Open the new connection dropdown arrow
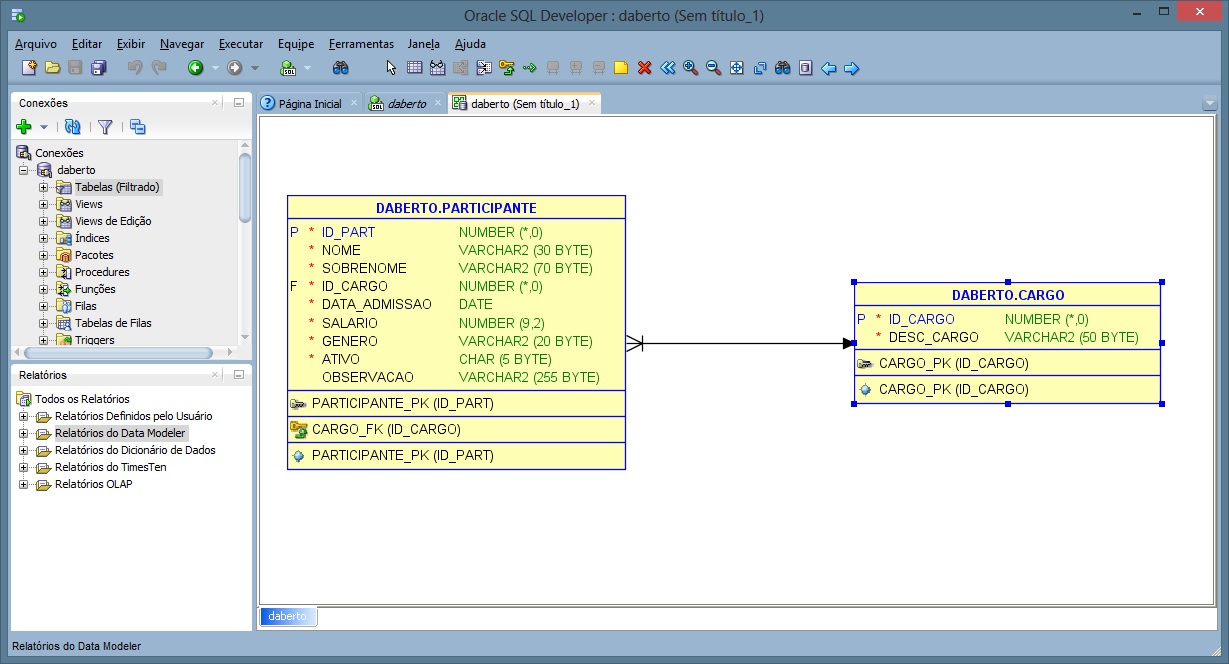 (x=44, y=127)
